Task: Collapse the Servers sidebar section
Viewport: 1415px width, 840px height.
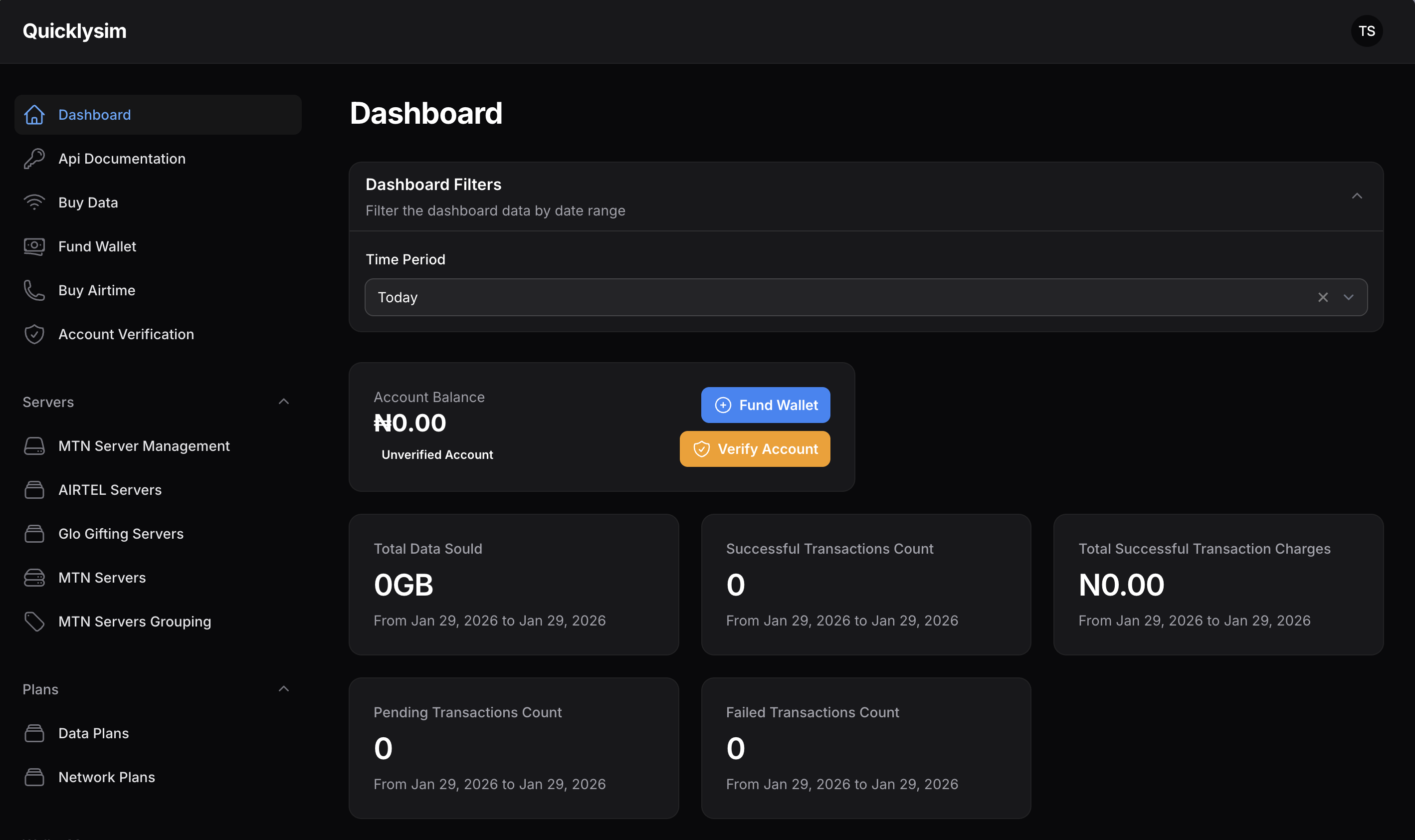Action: [284, 402]
